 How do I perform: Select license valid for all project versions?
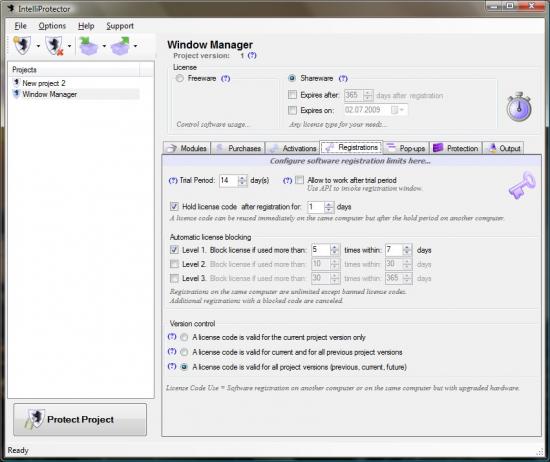[x=184, y=367]
